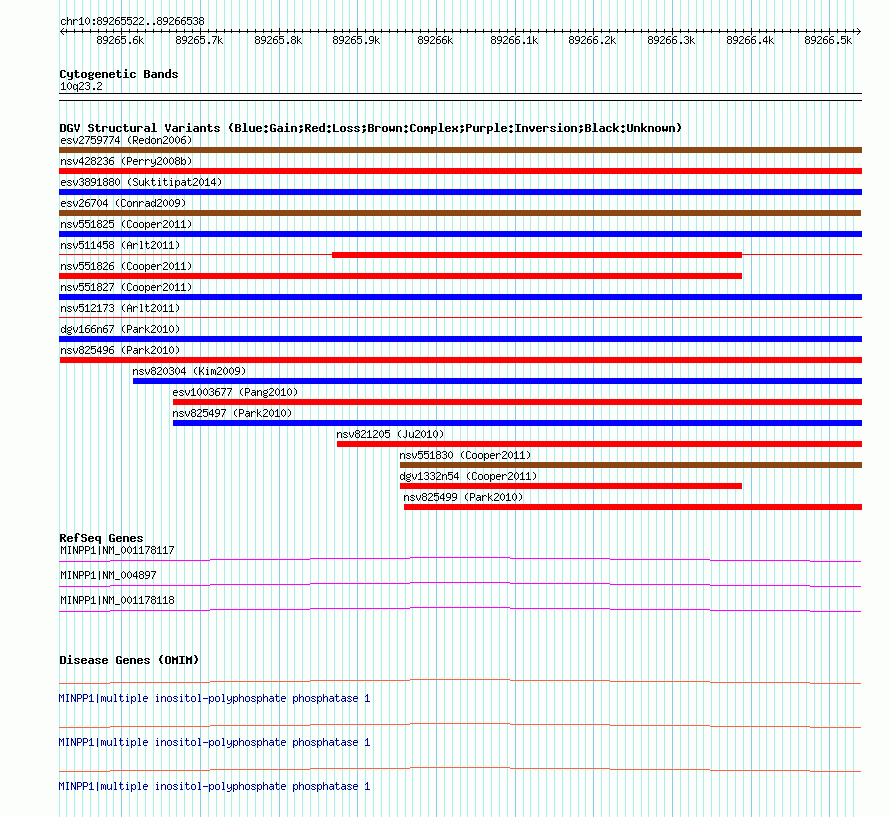Select the red nsv821205 loss bar
The height and width of the screenshot is (817, 890).
pos(599,444)
